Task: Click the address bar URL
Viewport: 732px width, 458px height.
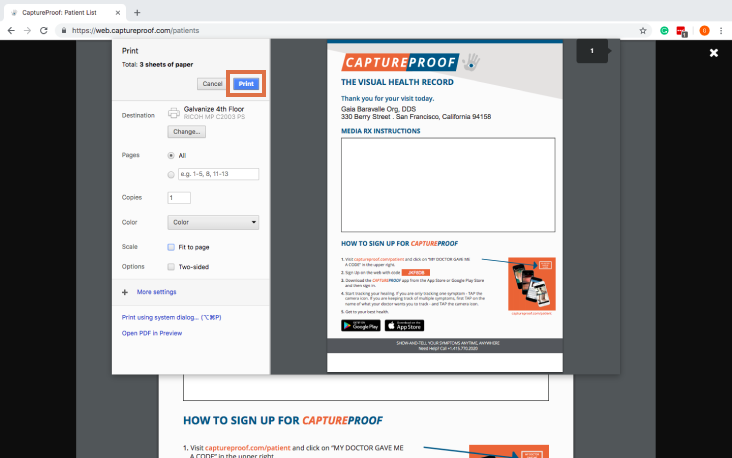Action: [x=135, y=30]
